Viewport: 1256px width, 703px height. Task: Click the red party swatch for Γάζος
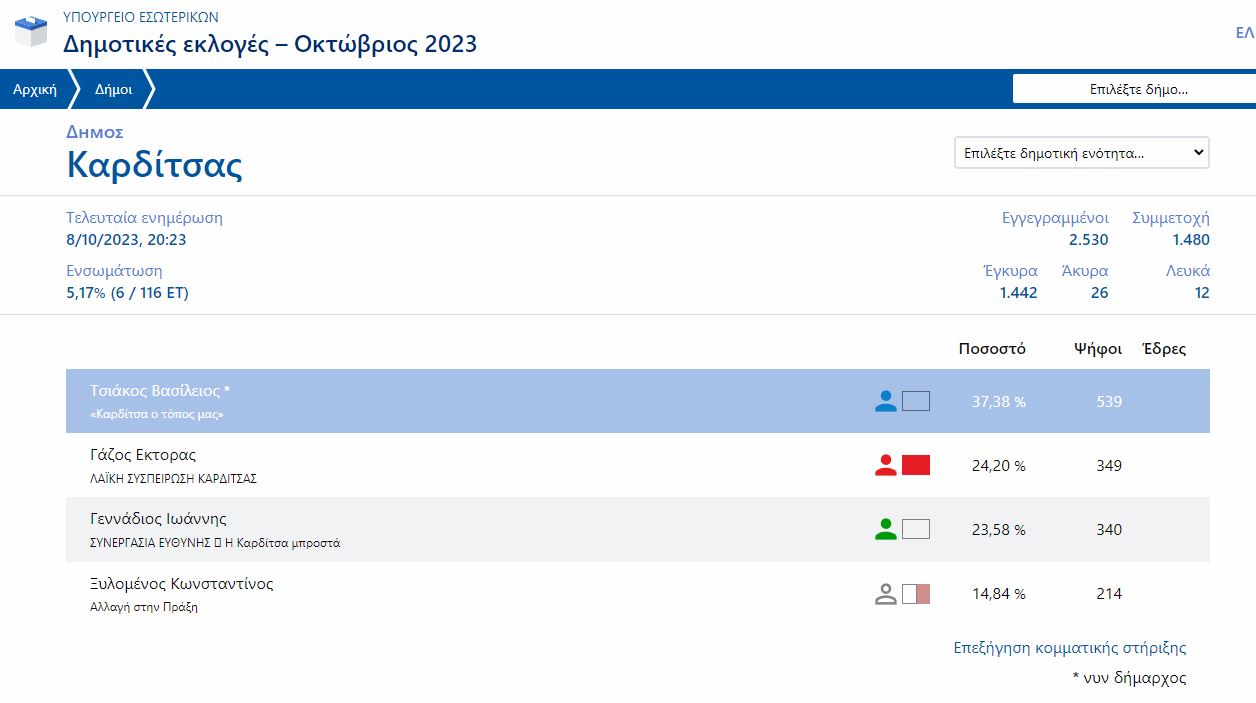916,465
